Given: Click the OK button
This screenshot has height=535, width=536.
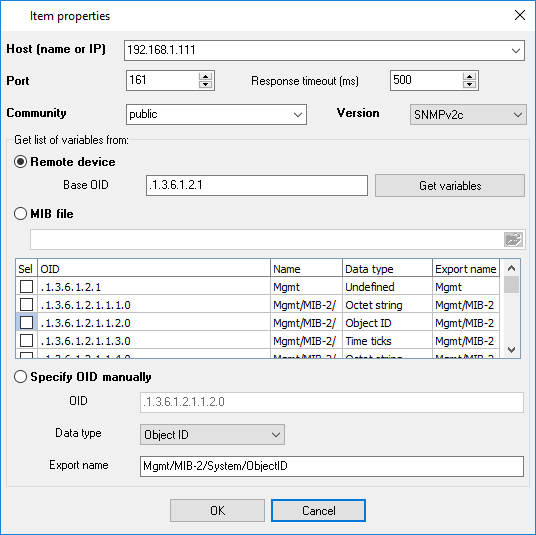Looking at the screenshot, I should pos(217,511).
